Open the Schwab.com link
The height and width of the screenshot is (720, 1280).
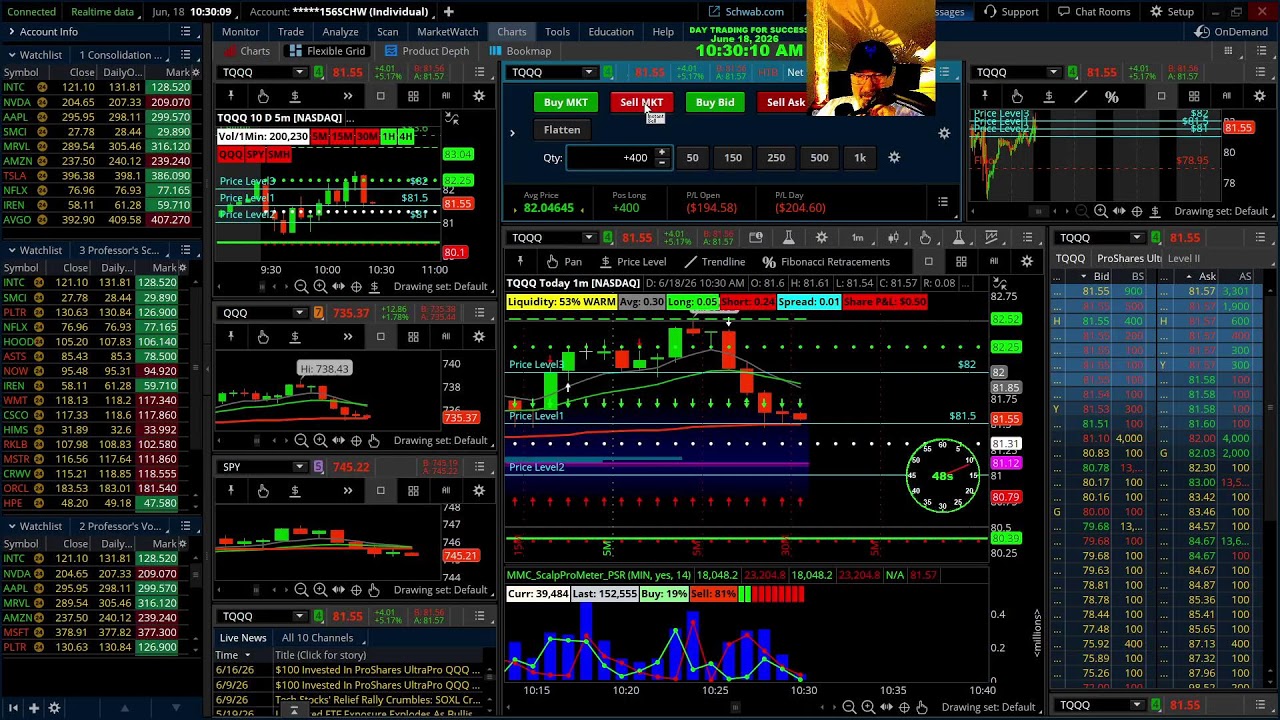746,12
